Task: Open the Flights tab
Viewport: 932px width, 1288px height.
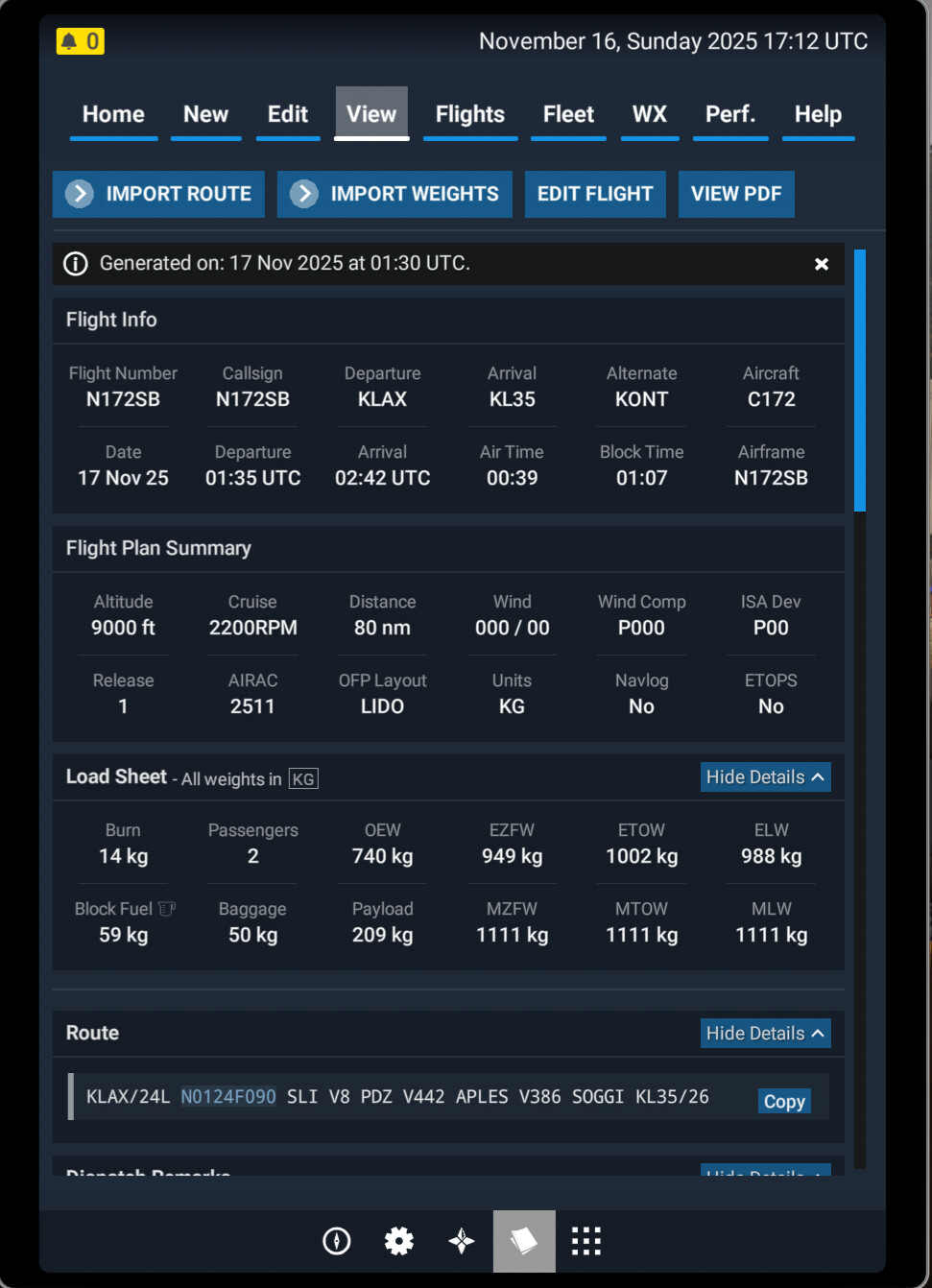Action: (470, 114)
